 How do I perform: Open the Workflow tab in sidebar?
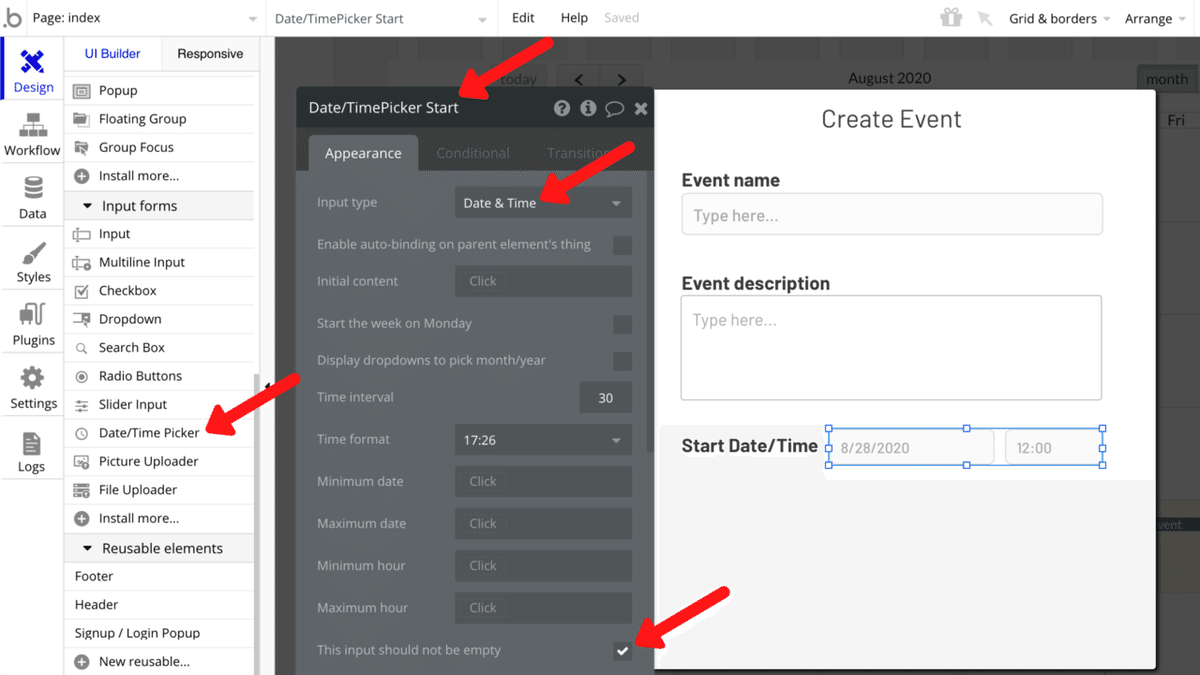tap(32, 134)
